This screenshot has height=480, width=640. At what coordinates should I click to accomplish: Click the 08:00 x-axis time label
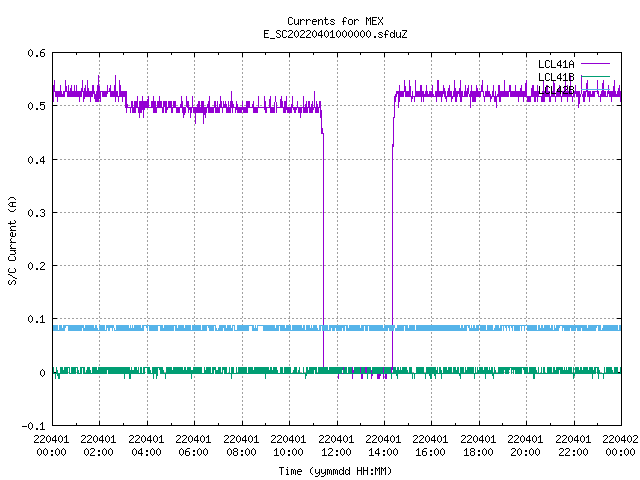click(241, 452)
